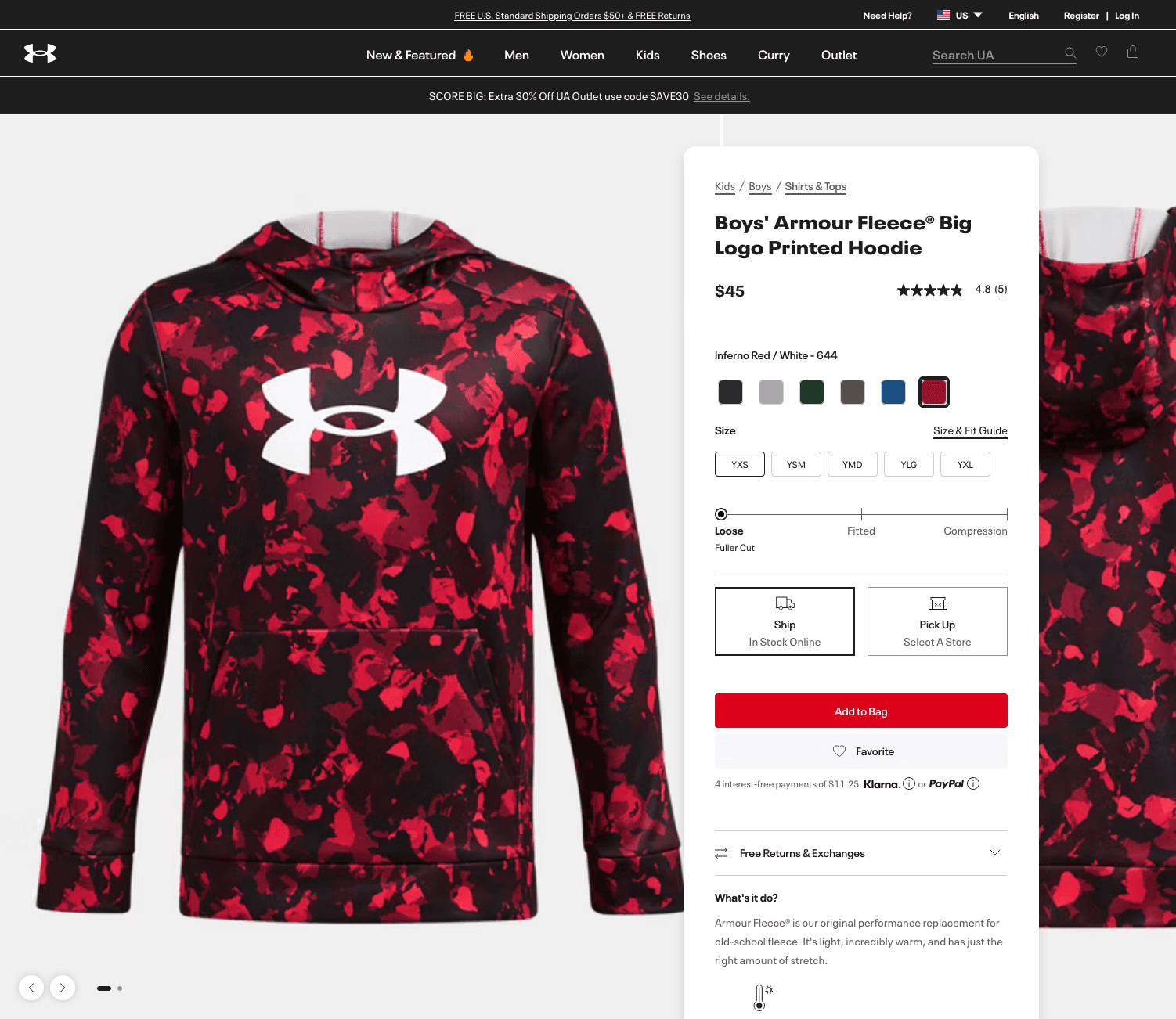
Task: Select the dark green color swatch
Action: [812, 392]
